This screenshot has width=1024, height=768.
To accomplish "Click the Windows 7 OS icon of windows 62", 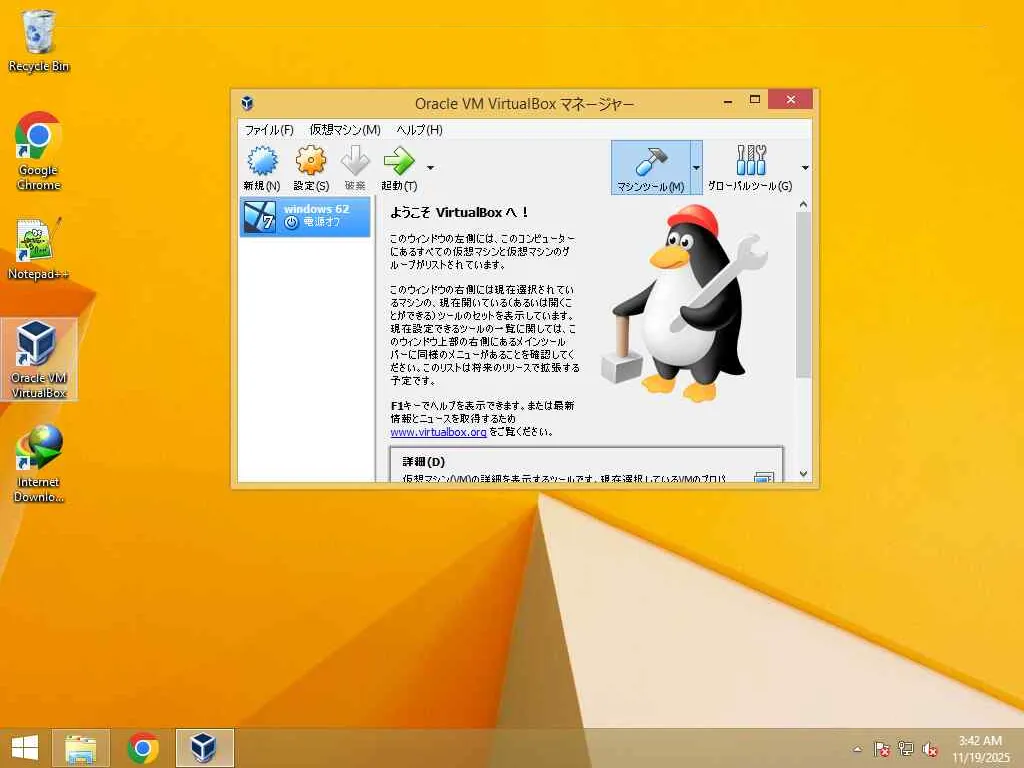I will (x=259, y=217).
